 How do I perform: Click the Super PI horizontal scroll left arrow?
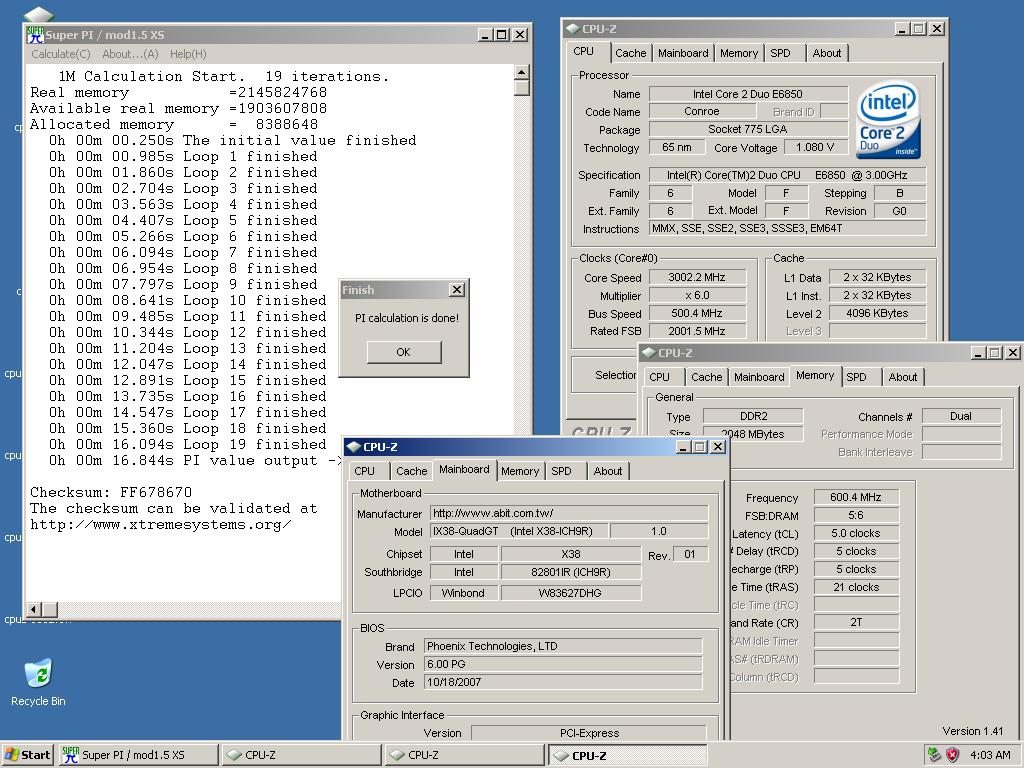(34, 609)
